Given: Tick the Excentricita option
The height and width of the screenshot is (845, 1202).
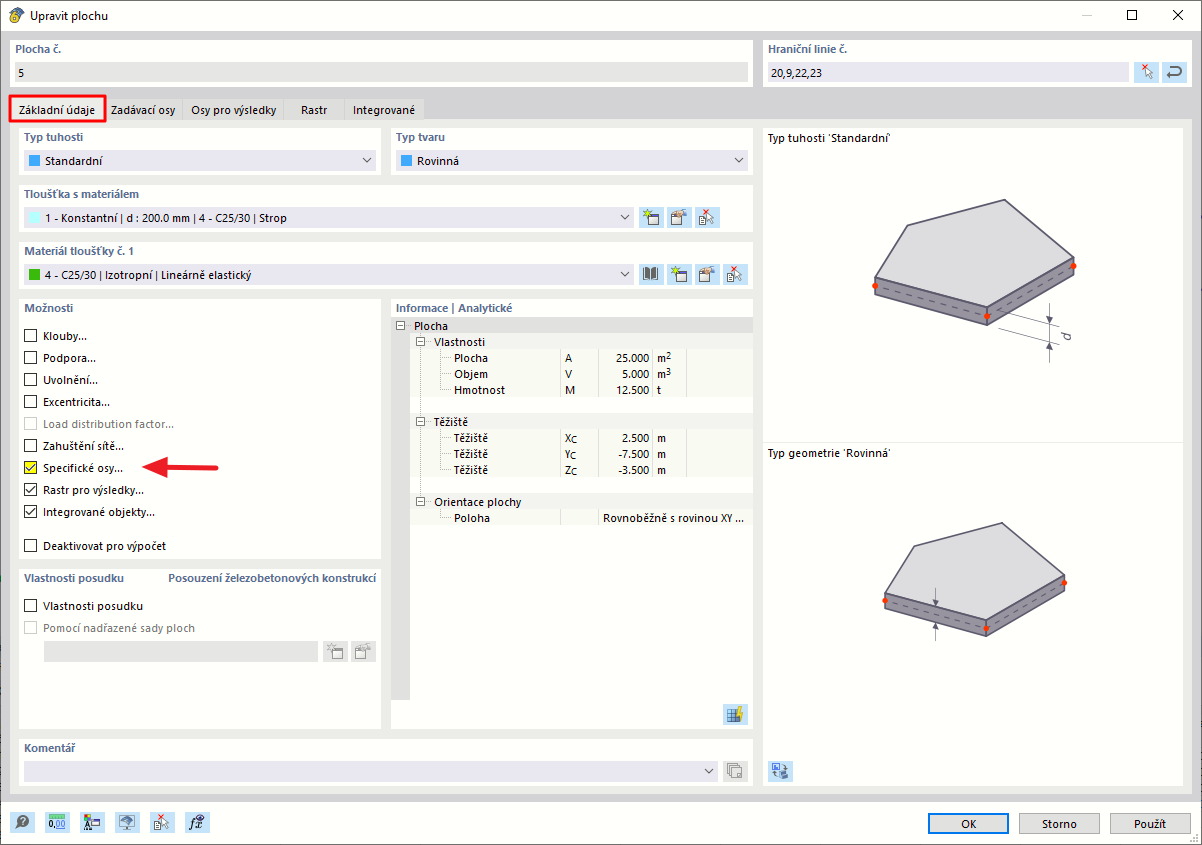Looking at the screenshot, I should point(31,402).
